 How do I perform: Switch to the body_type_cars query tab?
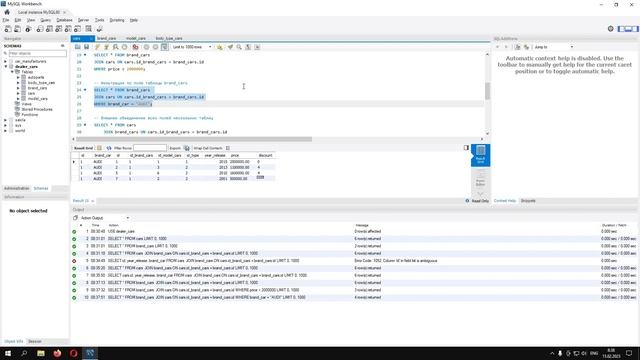pos(169,38)
